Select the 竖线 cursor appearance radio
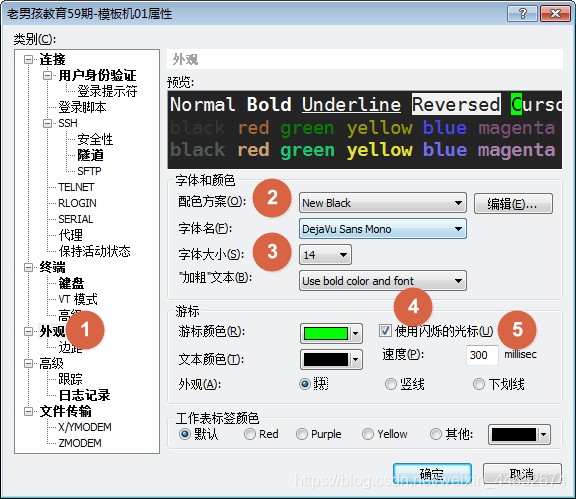This screenshot has height=499, width=576. pyautogui.click(x=390, y=384)
